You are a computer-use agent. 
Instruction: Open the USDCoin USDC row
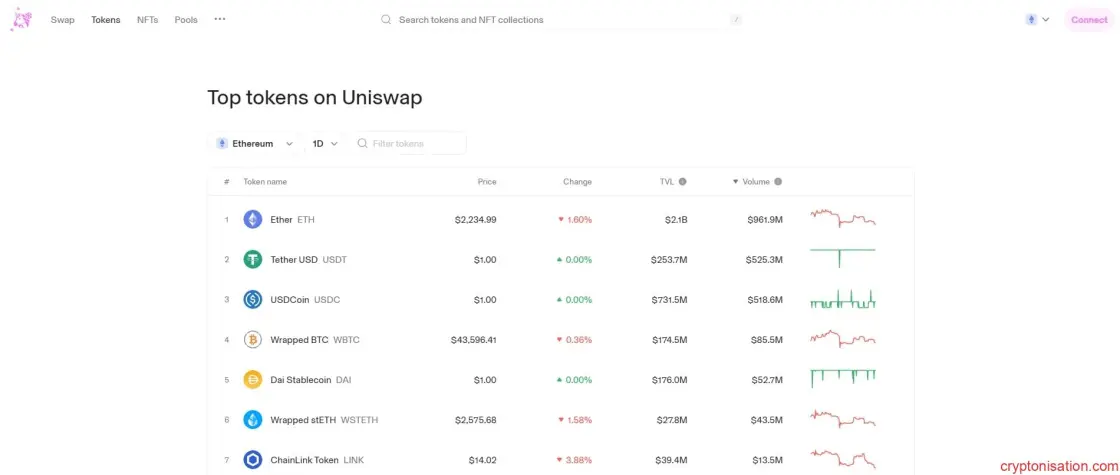pyautogui.click(x=561, y=299)
